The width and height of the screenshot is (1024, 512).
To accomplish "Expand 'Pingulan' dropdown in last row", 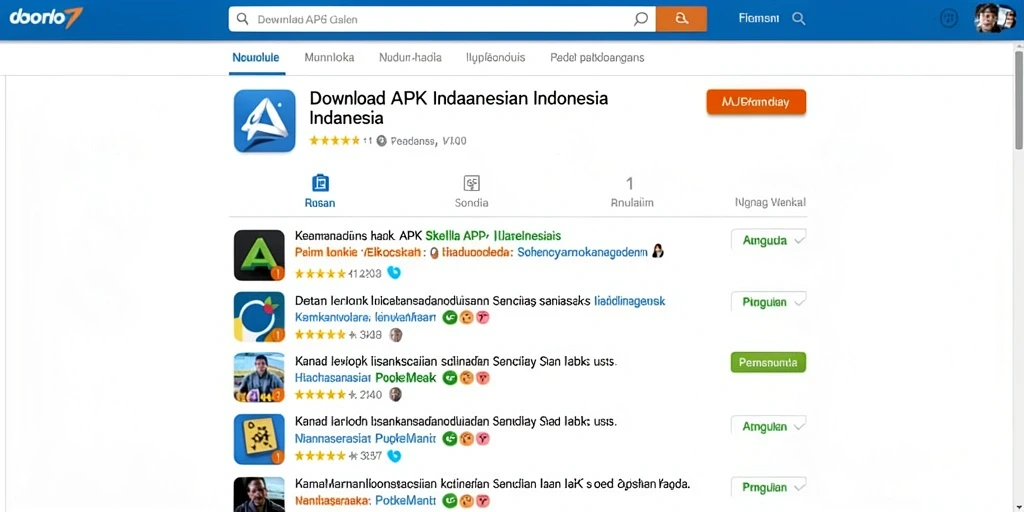I will pyautogui.click(x=768, y=487).
